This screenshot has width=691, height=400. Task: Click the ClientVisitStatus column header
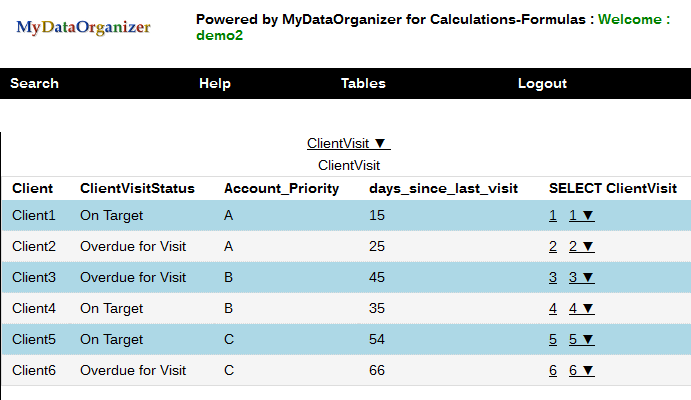click(137, 188)
